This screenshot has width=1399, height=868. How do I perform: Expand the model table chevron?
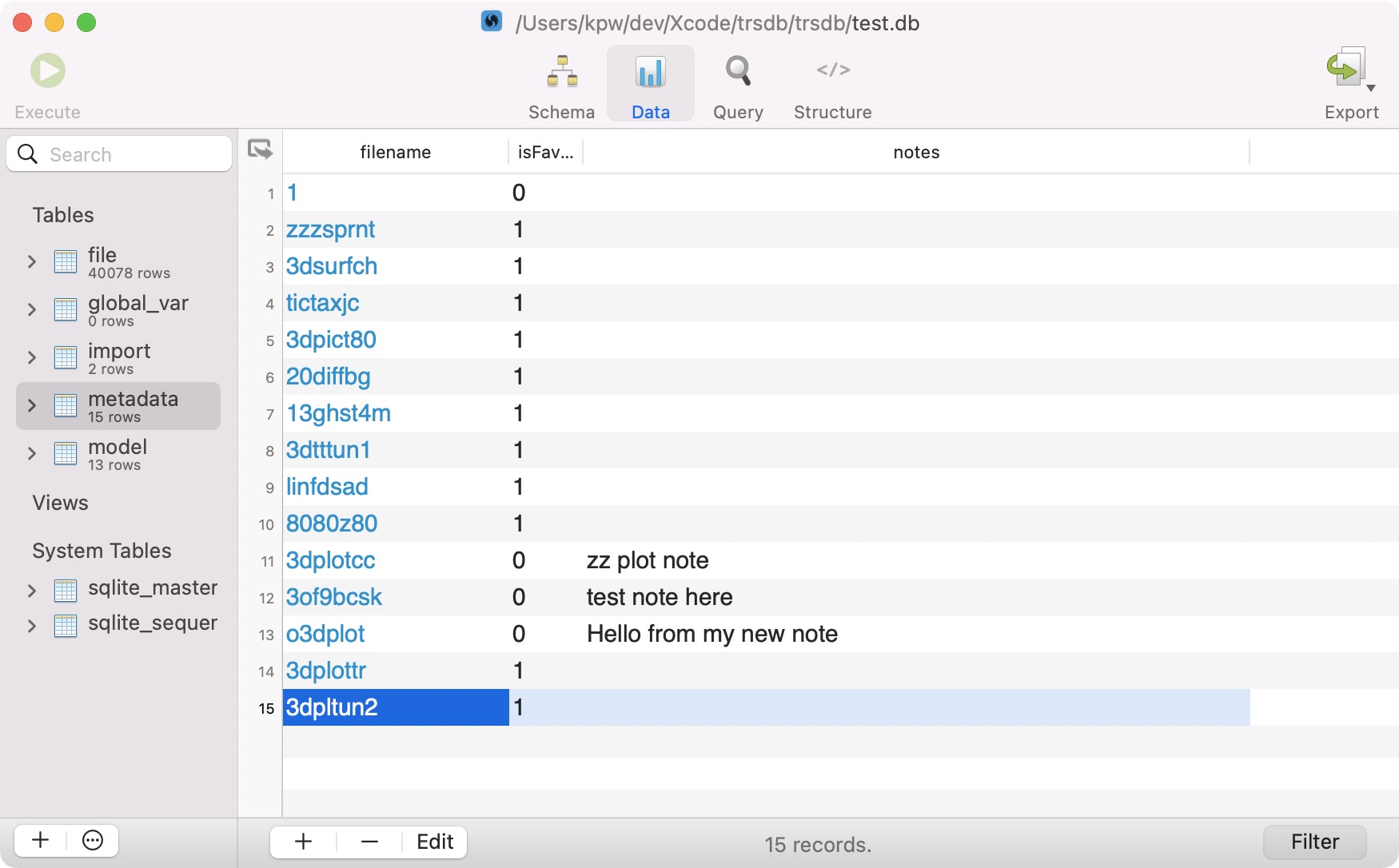pyautogui.click(x=32, y=453)
